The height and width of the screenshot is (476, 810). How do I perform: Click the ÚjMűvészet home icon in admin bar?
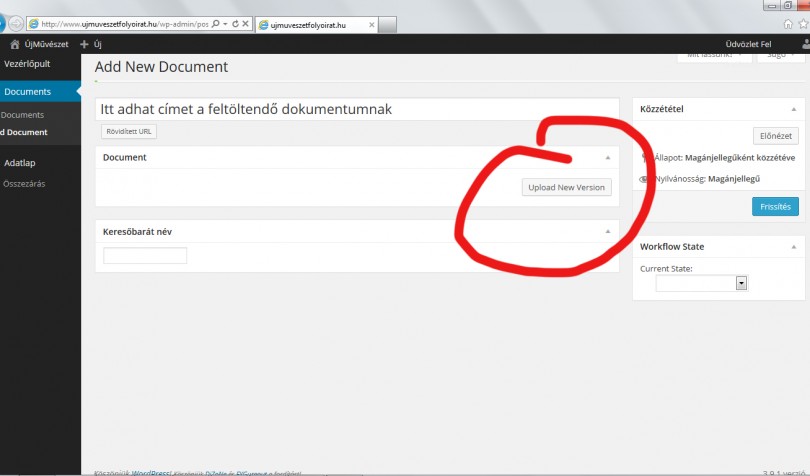pyautogui.click(x=14, y=44)
